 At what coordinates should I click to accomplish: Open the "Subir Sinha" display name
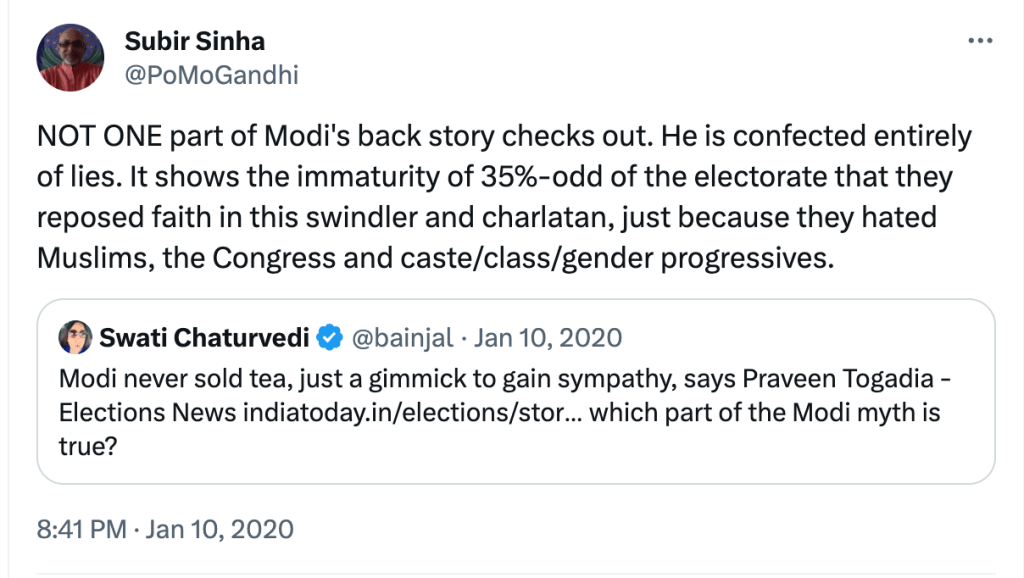pos(194,42)
